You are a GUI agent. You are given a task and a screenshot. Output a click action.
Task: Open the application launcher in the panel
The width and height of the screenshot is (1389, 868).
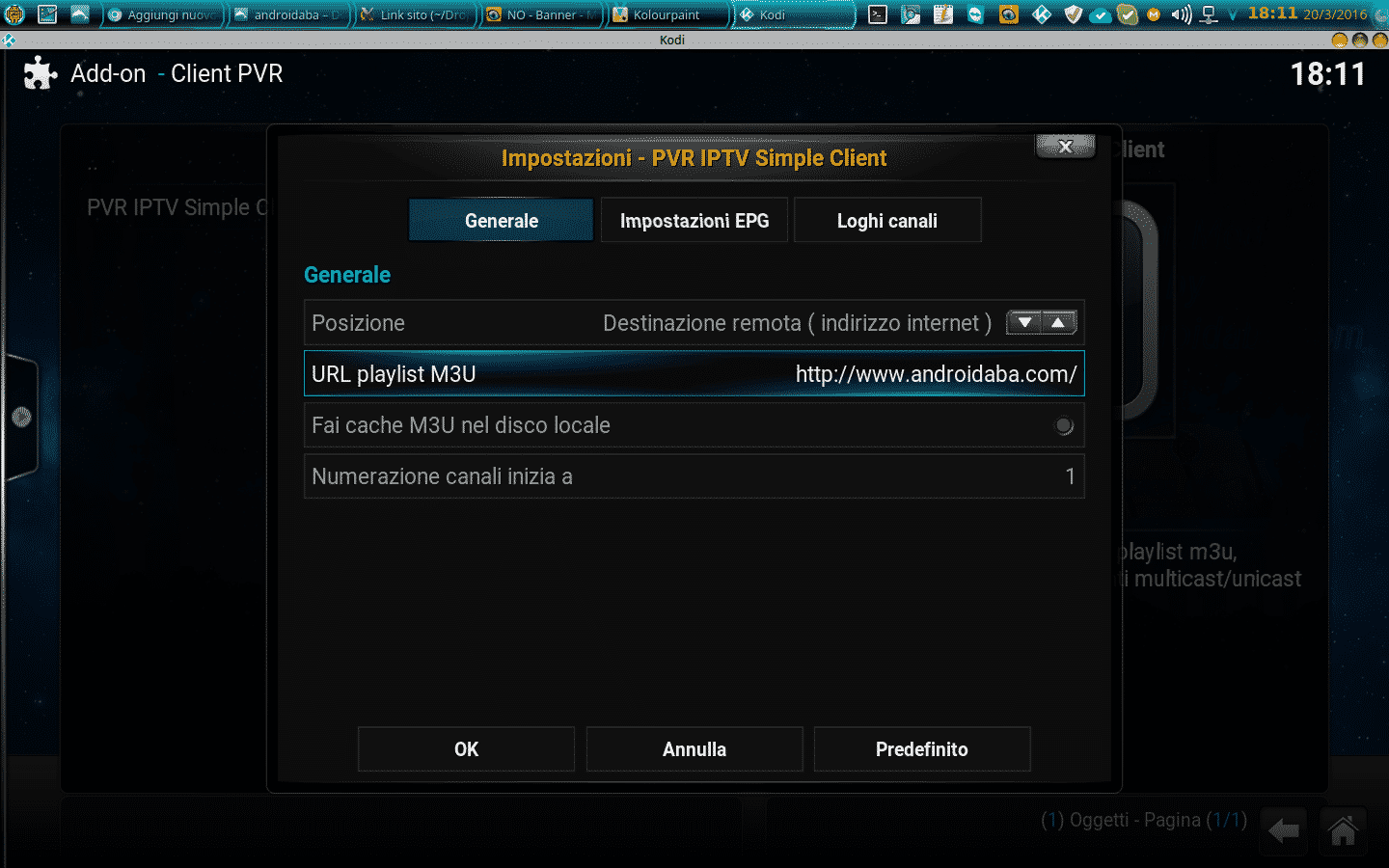[x=14, y=14]
